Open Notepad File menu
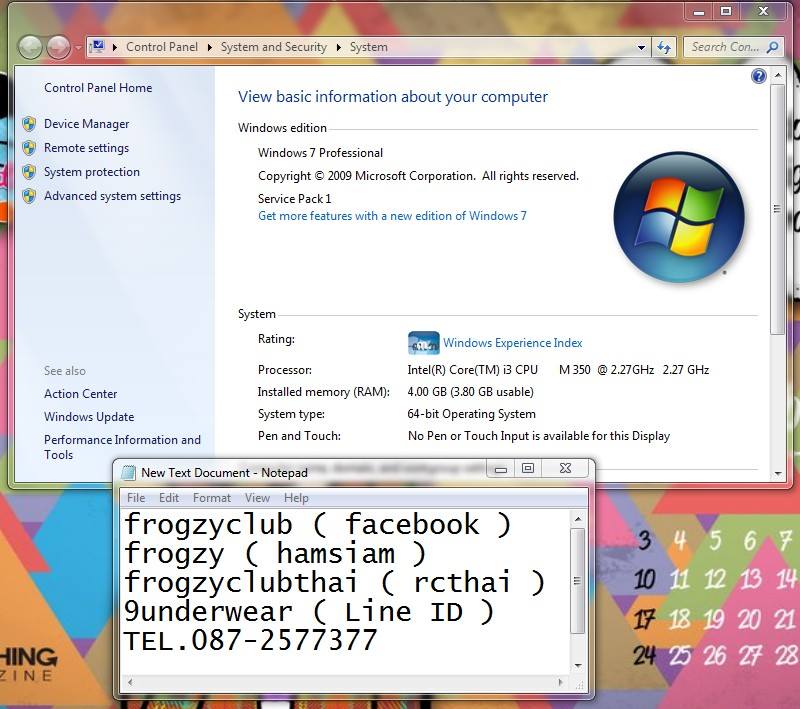The height and width of the screenshot is (709, 800). coord(136,498)
